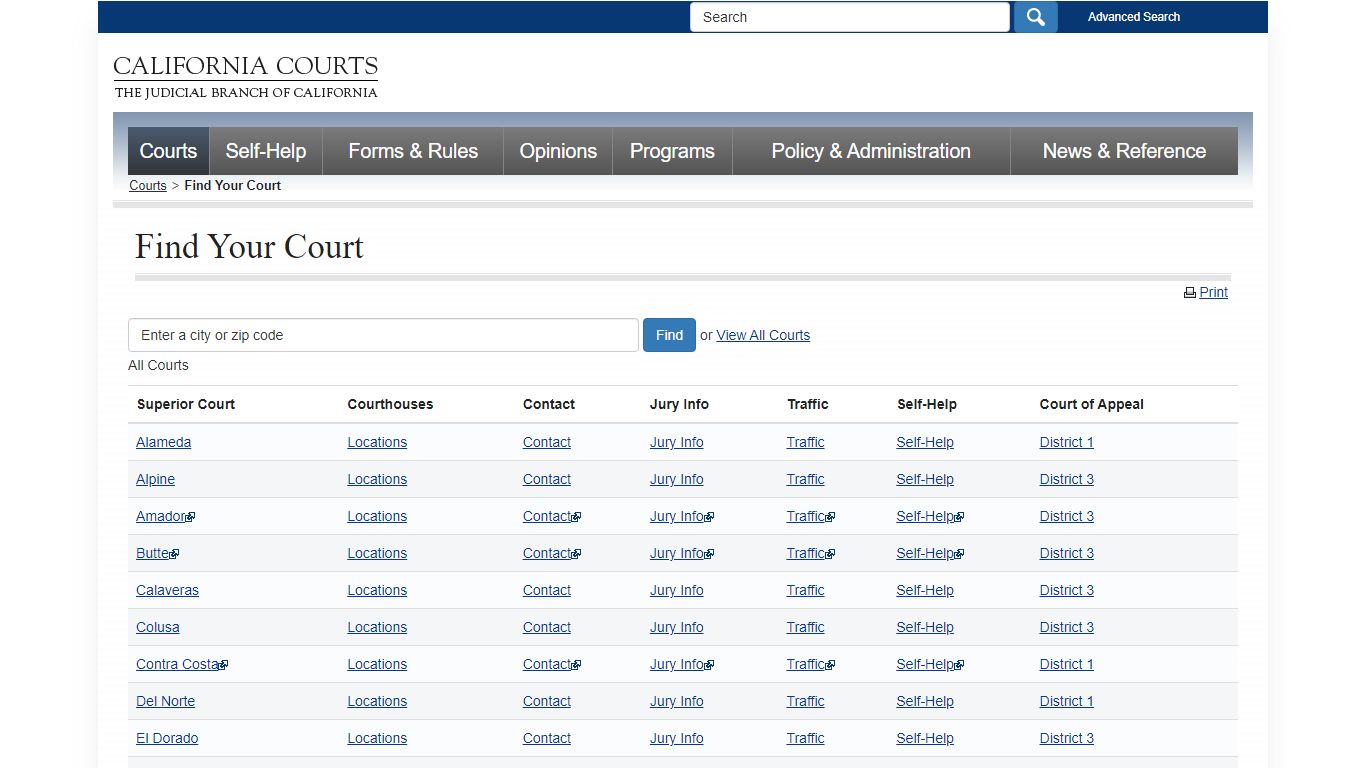Click the Courthouses column header
The image size is (1366, 768).
click(390, 404)
